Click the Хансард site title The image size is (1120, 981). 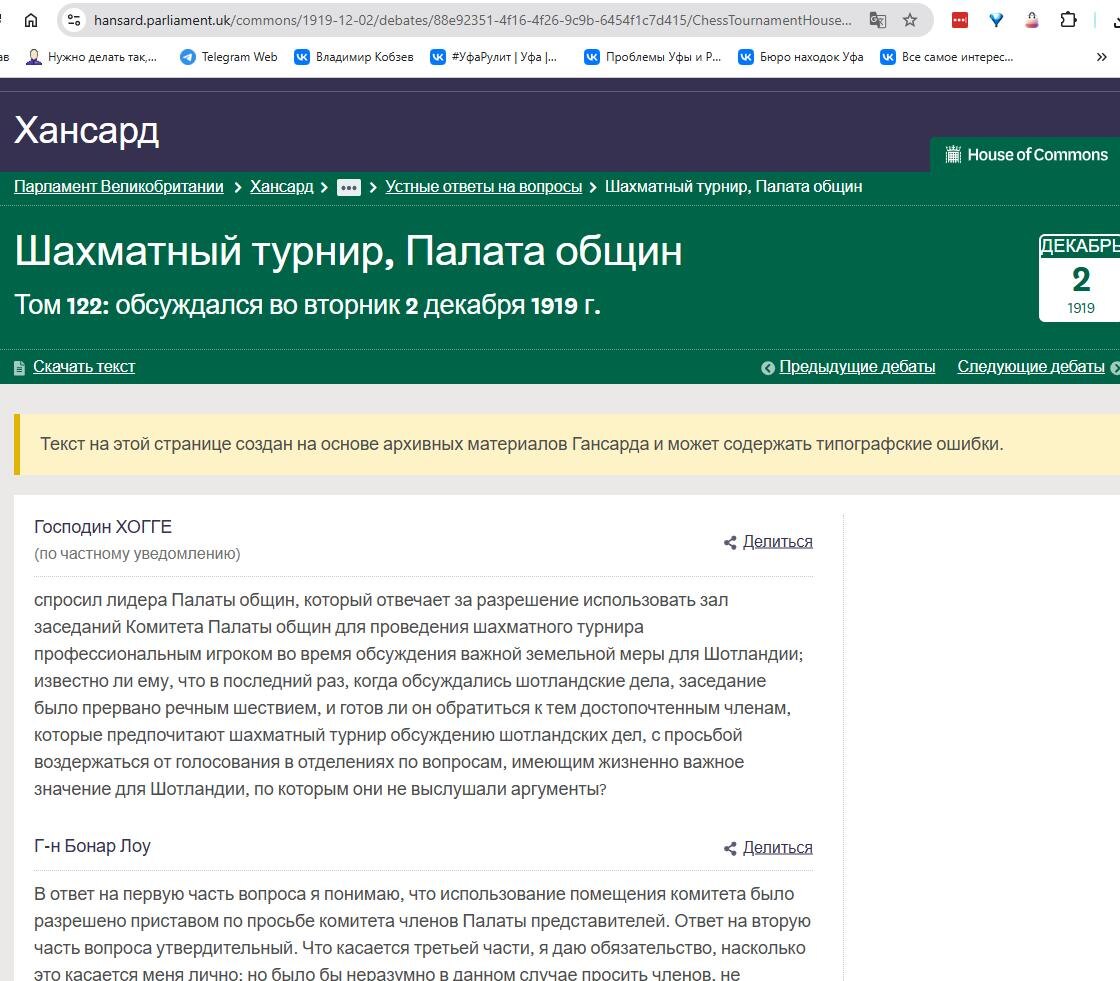coord(86,131)
